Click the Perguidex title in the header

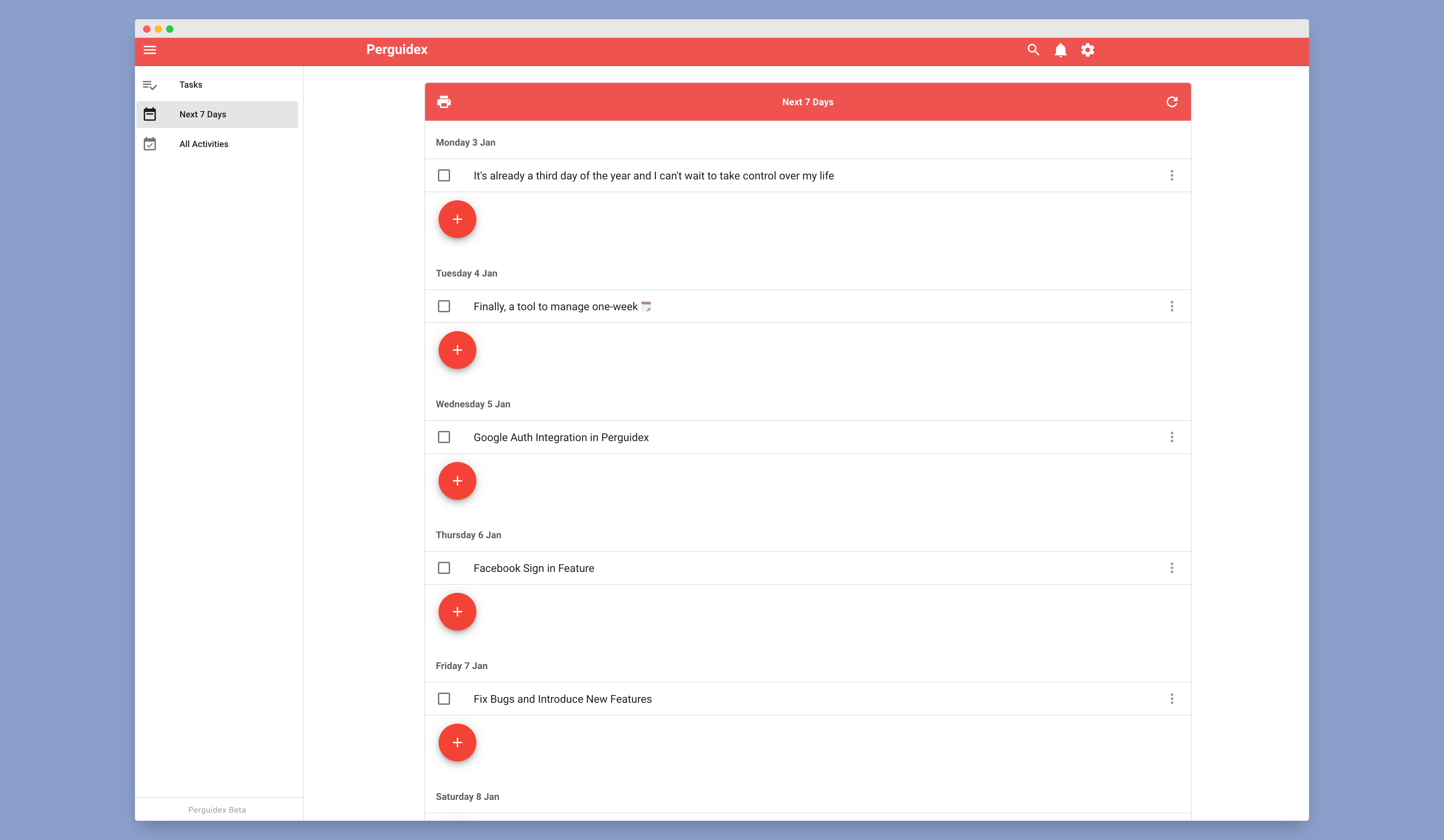pos(396,50)
